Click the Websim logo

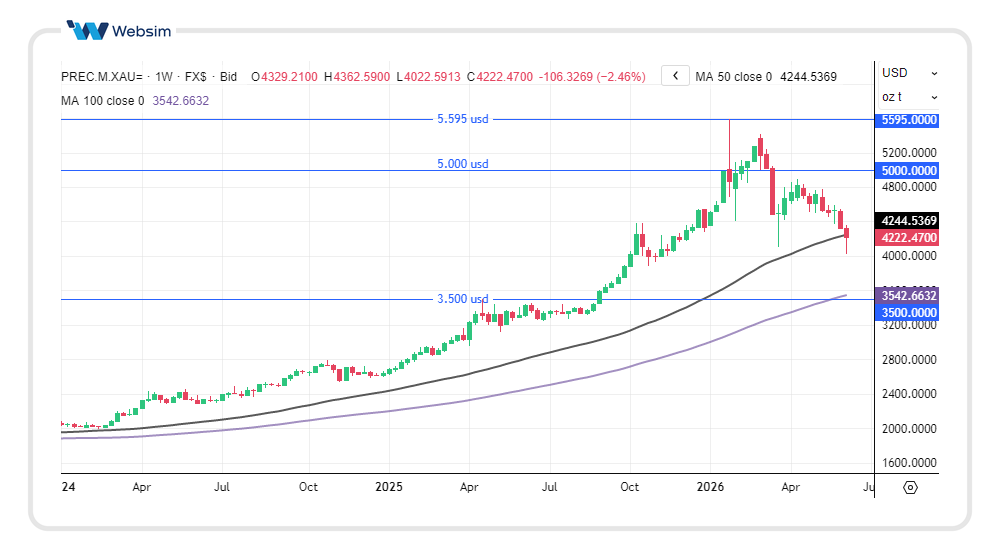(119, 30)
